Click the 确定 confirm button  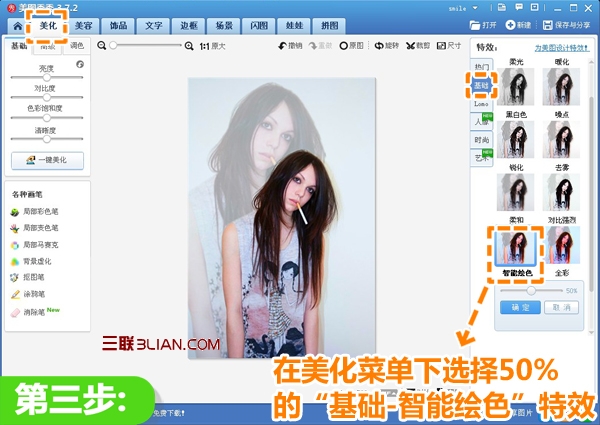(x=520, y=308)
